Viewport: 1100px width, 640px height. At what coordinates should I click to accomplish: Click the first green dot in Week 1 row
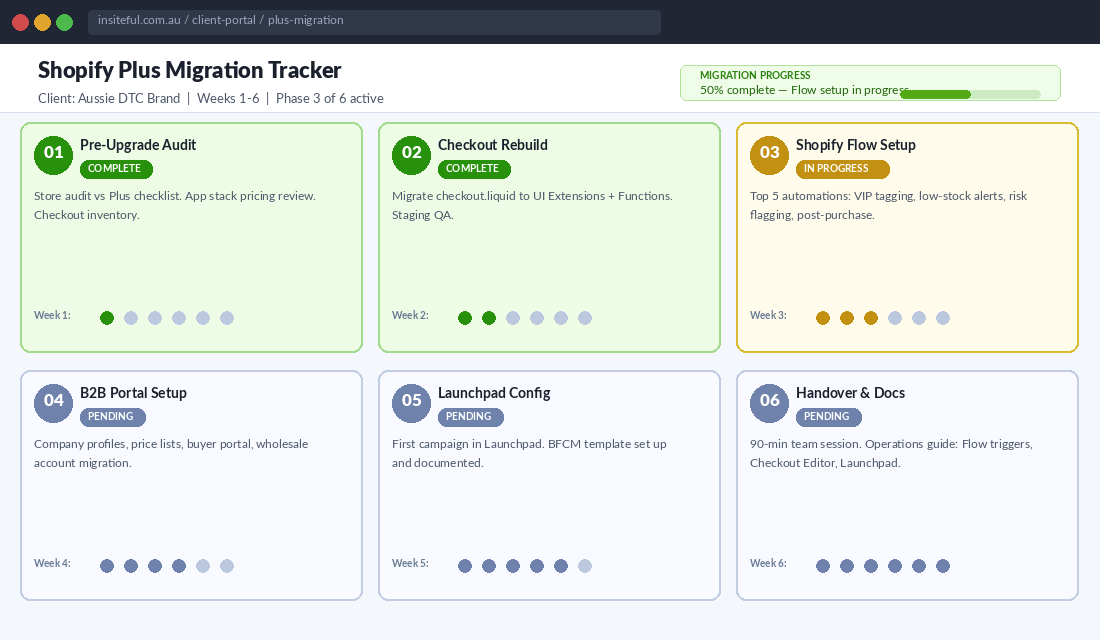click(x=107, y=318)
